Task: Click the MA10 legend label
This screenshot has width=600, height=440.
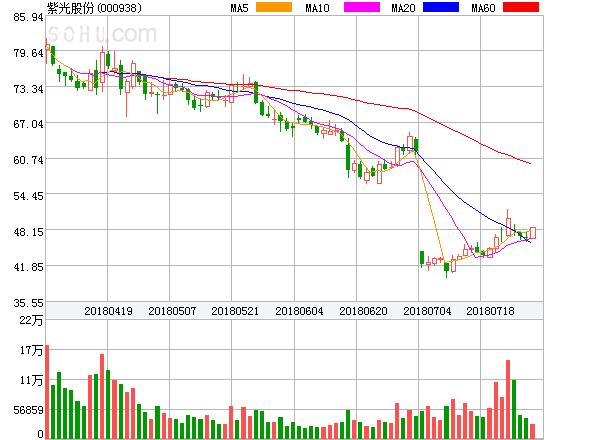Action: tap(317, 8)
